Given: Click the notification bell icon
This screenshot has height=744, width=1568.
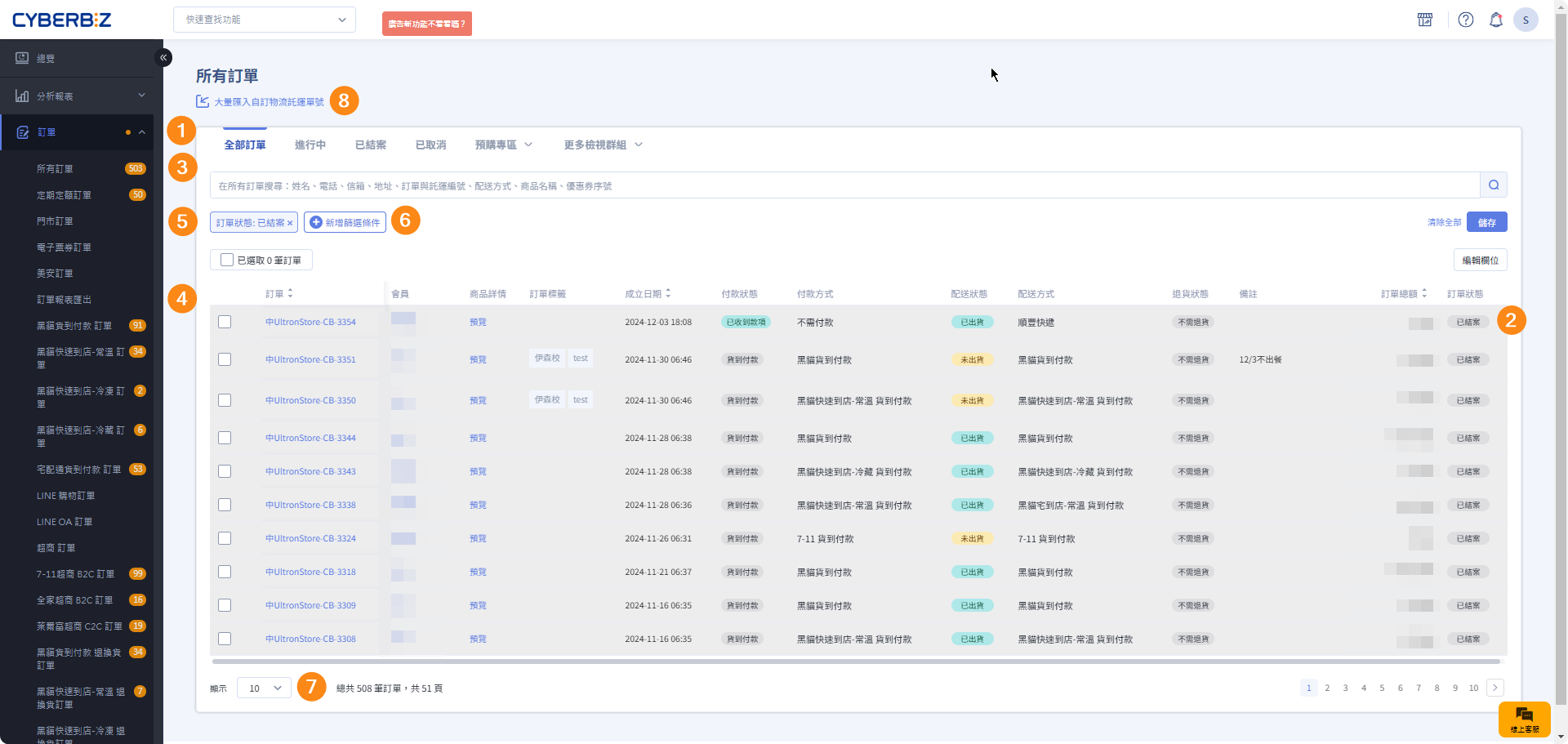Looking at the screenshot, I should tap(1496, 20).
